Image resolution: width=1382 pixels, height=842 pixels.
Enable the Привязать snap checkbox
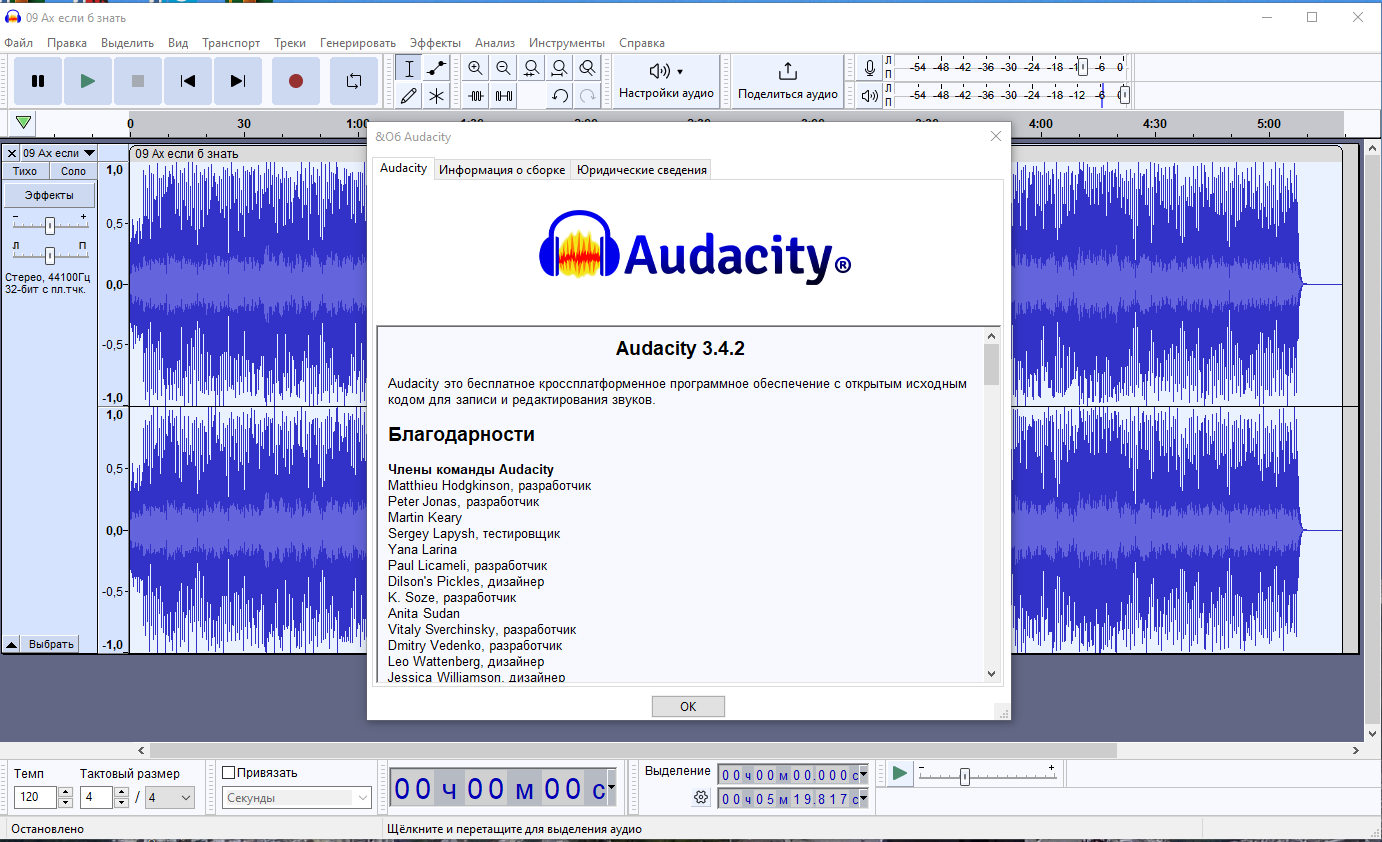(x=228, y=773)
